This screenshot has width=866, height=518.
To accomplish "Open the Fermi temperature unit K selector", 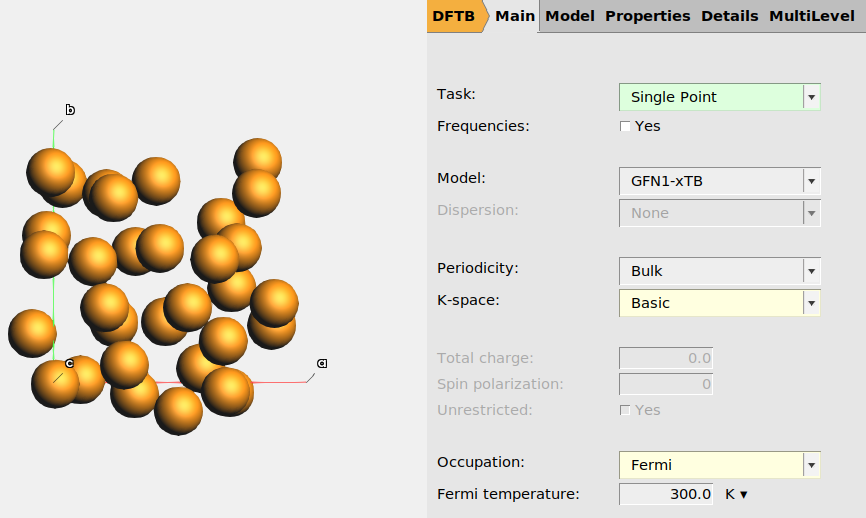I will pos(737,494).
